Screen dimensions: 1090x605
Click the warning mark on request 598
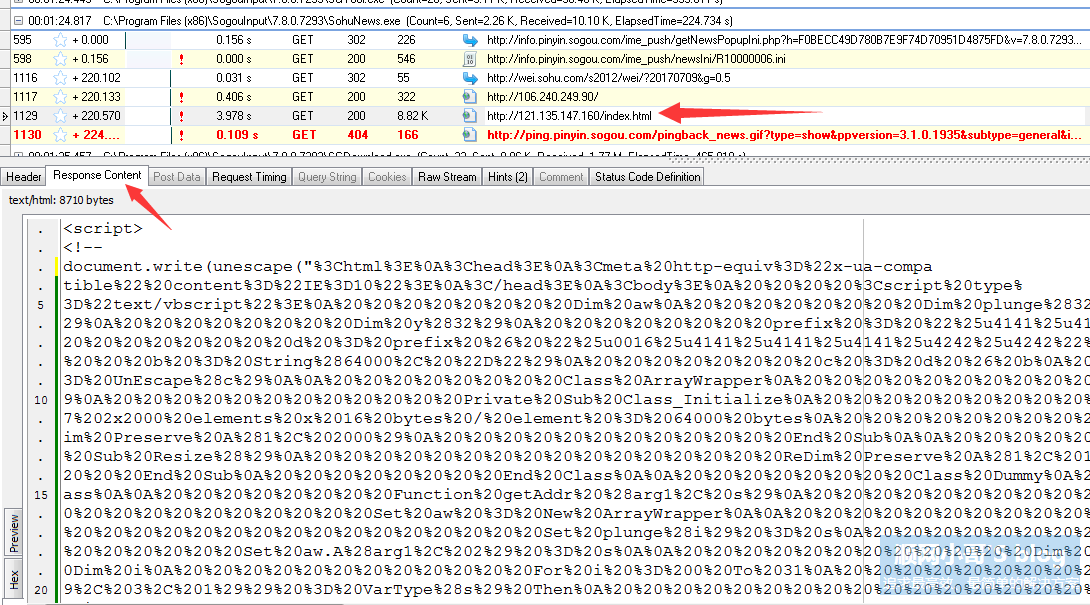(x=181, y=59)
